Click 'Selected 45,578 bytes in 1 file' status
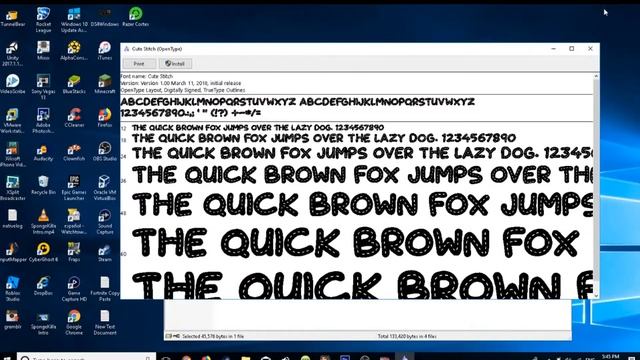Screen dimensions: 640x360 213,336
